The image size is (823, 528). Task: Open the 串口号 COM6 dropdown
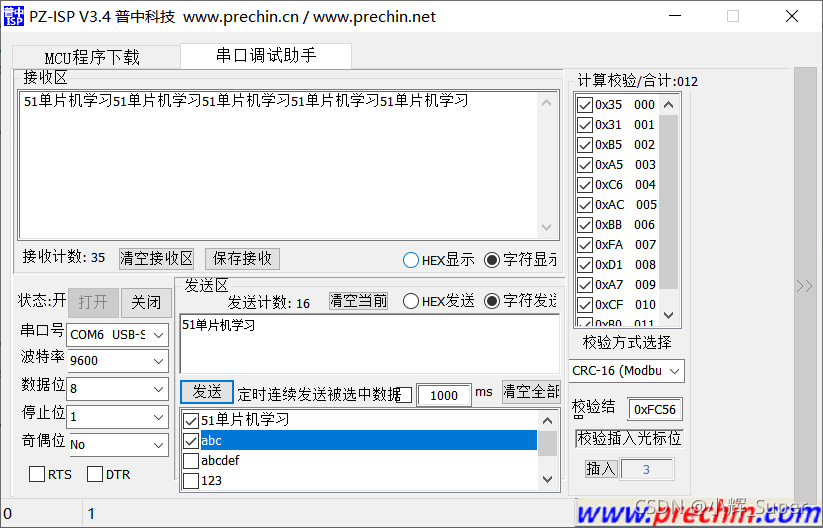coord(118,335)
